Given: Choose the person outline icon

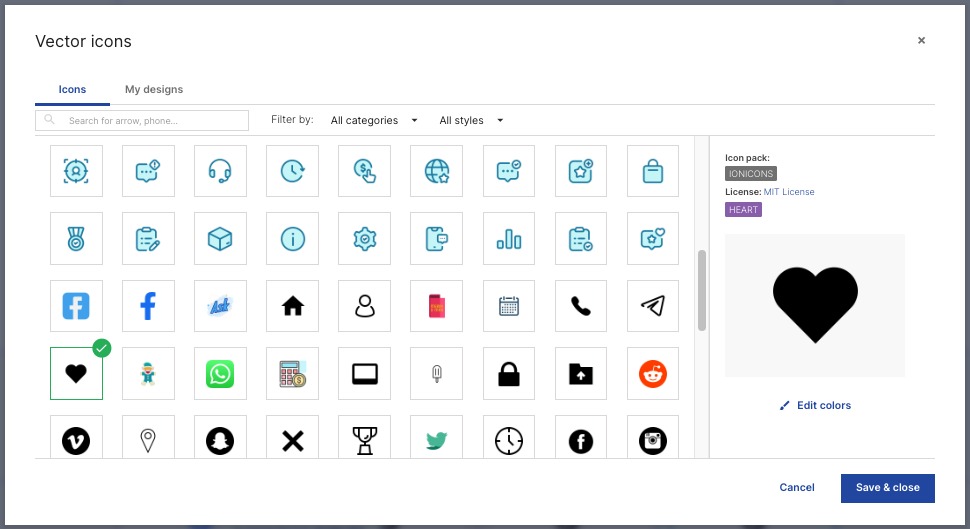Looking at the screenshot, I should 364,306.
